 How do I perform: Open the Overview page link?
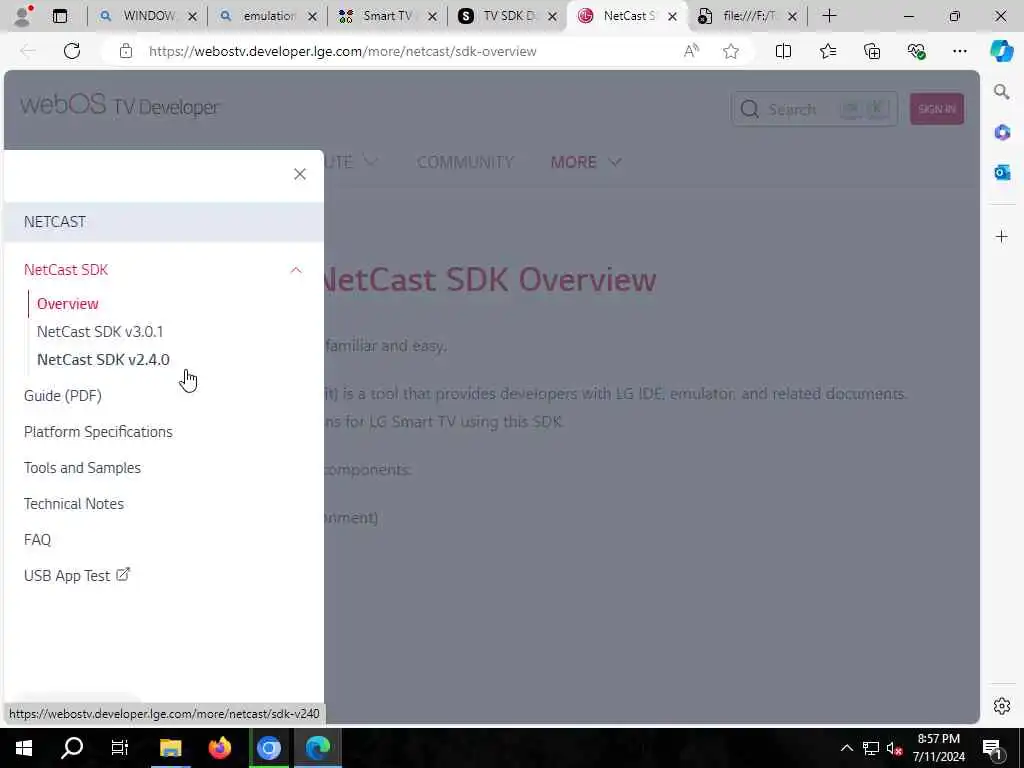click(x=67, y=304)
